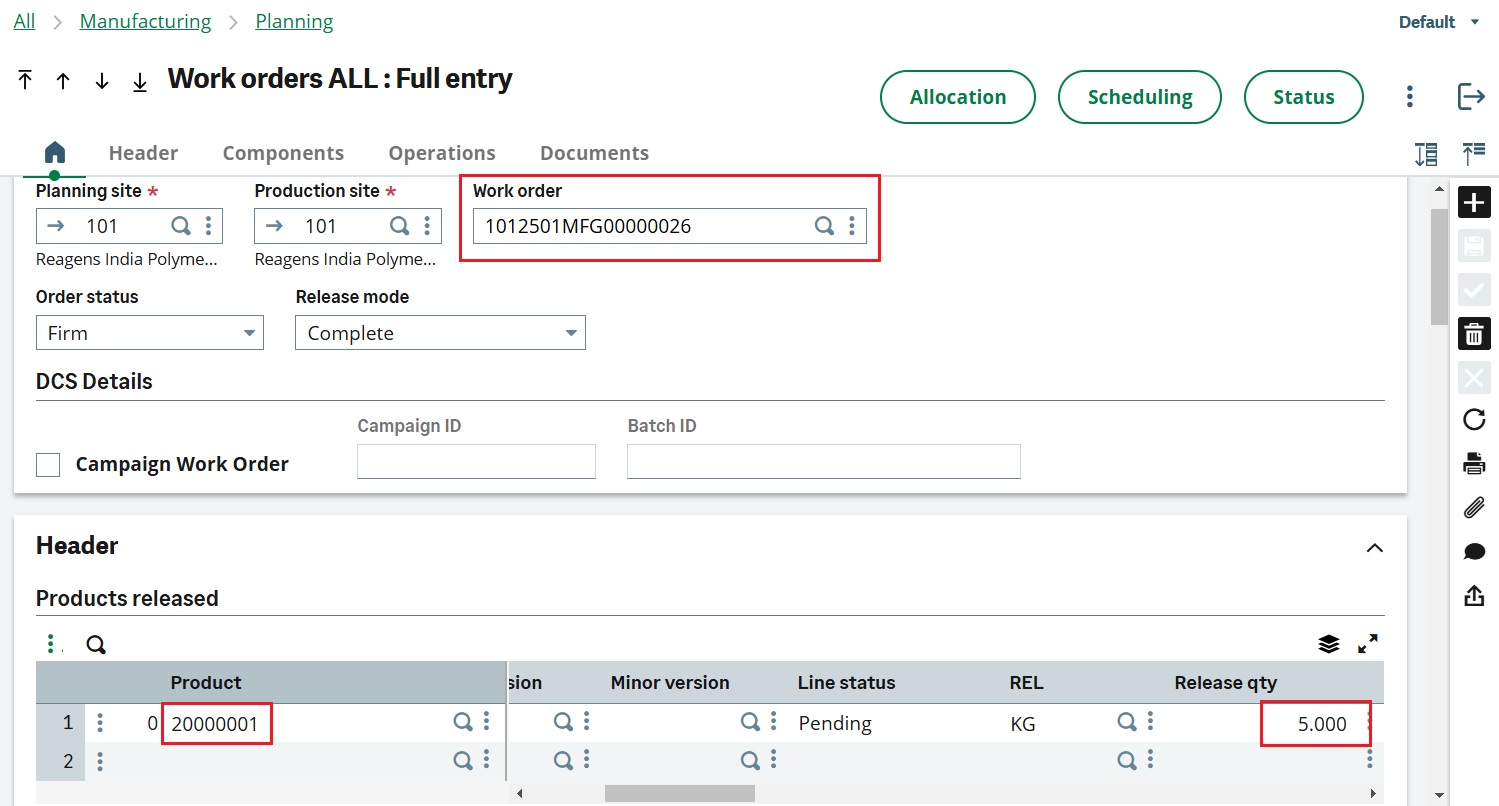Expand all sections icon
Image resolution: width=1499 pixels, height=806 pixels.
tap(1426, 154)
